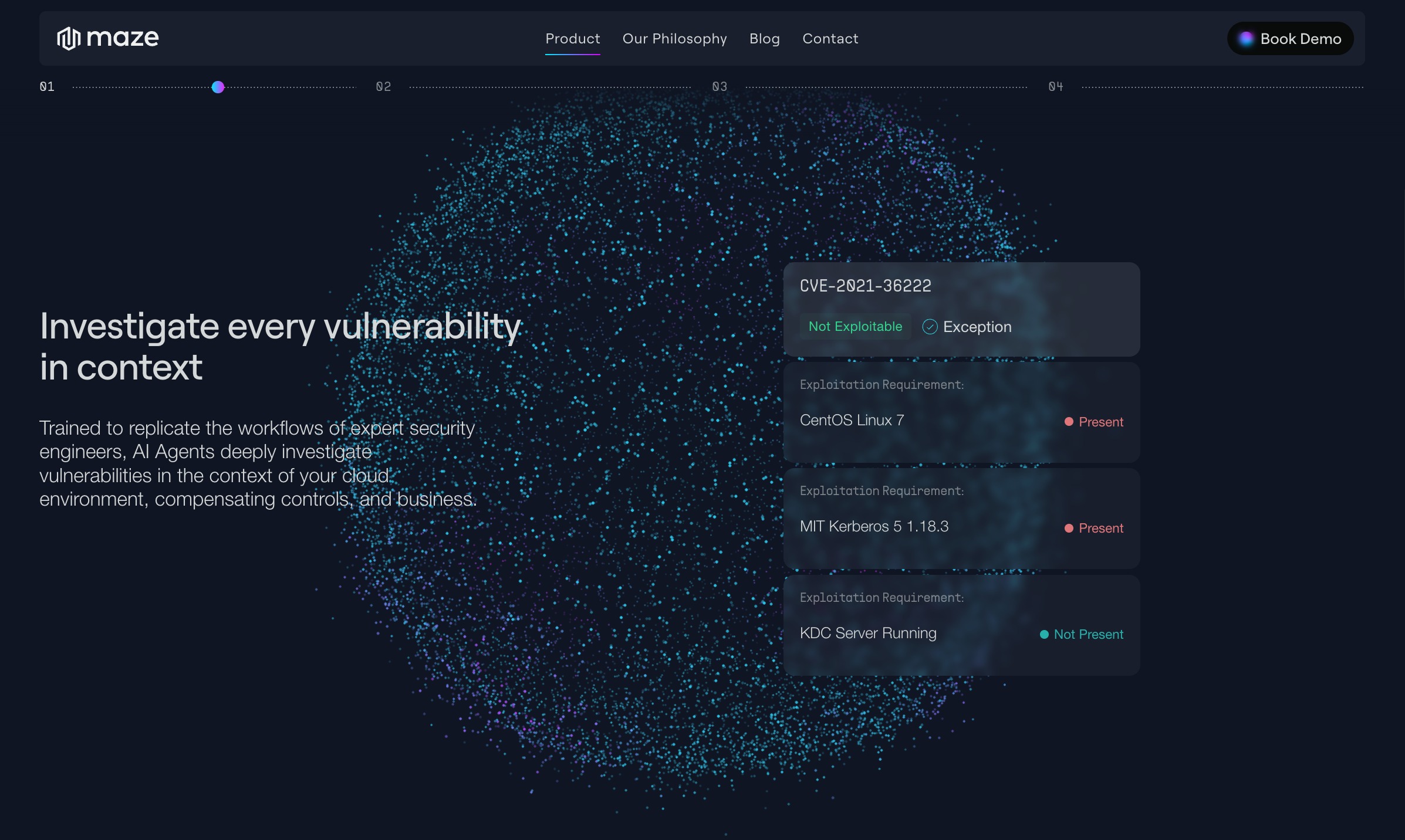The height and width of the screenshot is (840, 1405).
Task: Click the teal dot beside Not Present
Action: 1044,634
